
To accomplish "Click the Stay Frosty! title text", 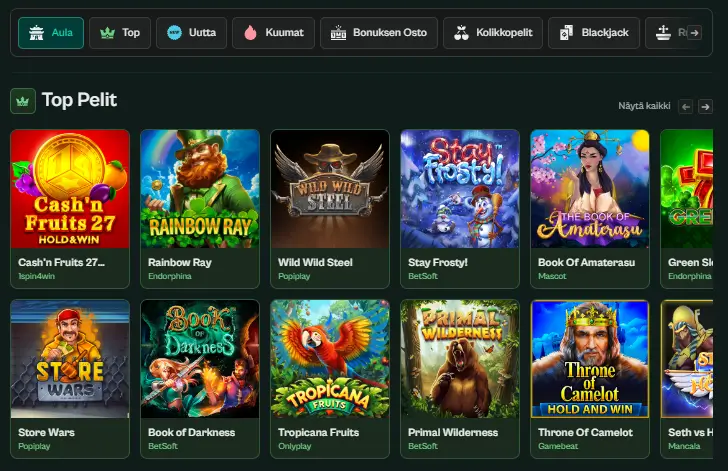I will 438,262.
